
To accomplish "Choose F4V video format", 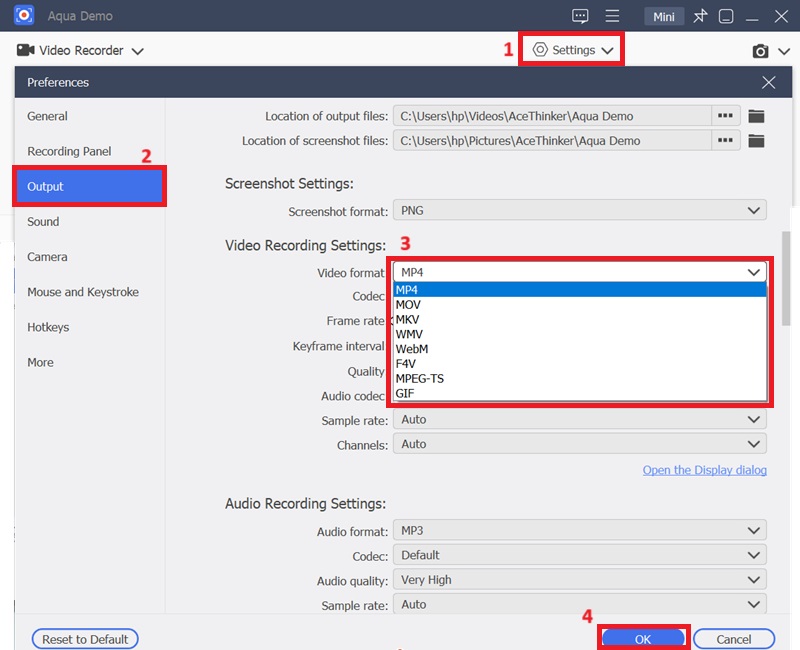I will click(x=580, y=364).
